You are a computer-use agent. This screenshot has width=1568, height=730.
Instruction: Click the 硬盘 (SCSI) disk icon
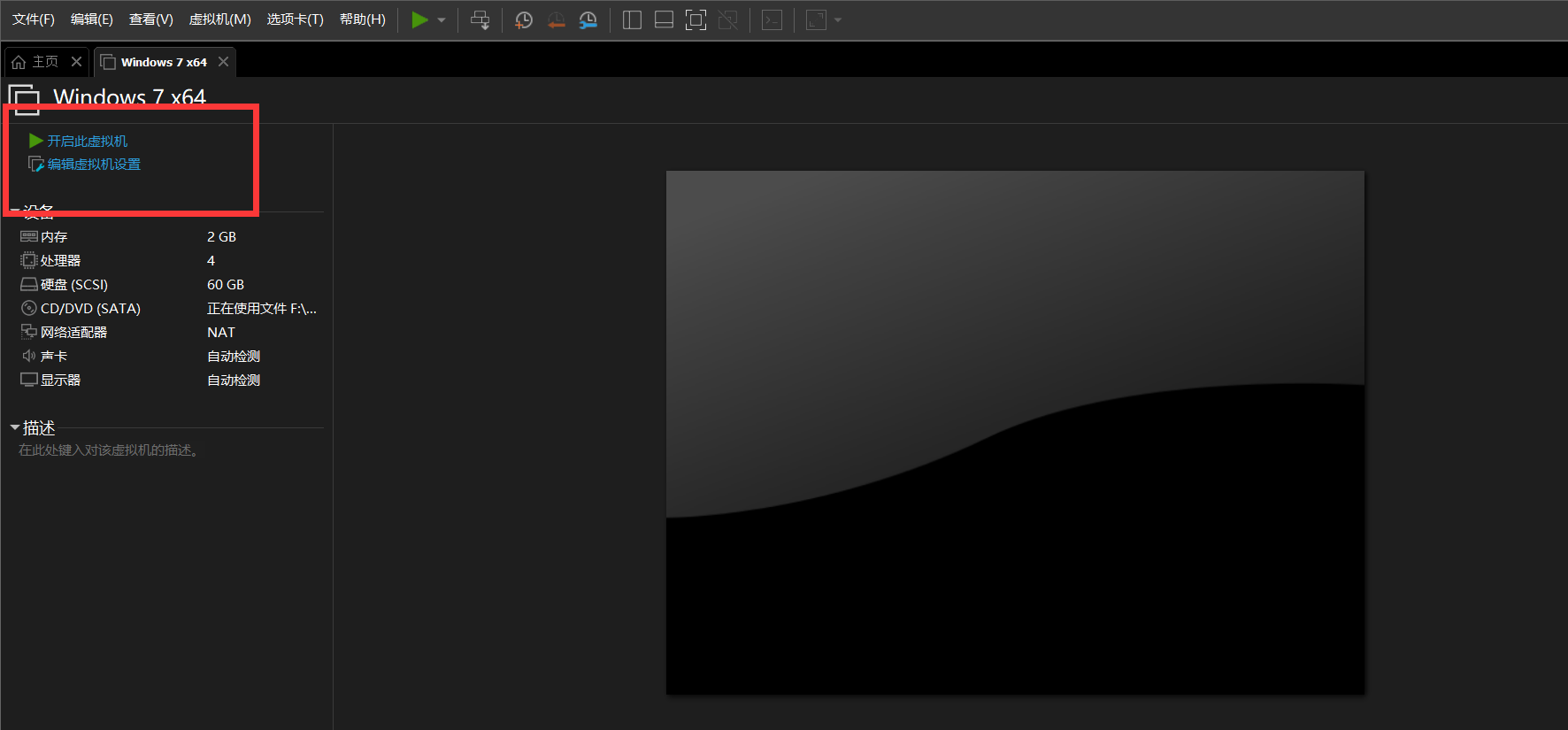[x=29, y=284]
